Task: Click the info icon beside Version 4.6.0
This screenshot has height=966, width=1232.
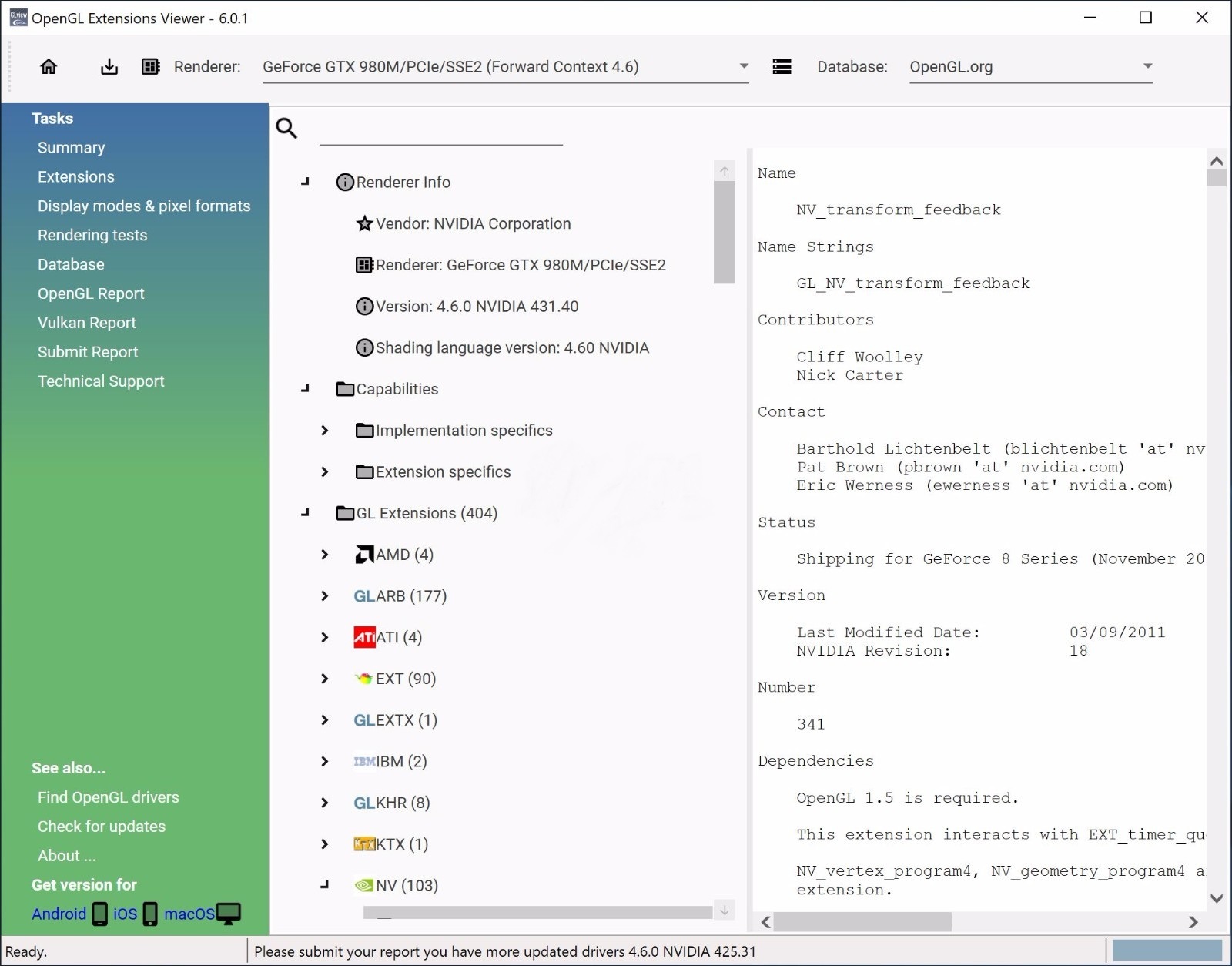Action: (x=364, y=307)
